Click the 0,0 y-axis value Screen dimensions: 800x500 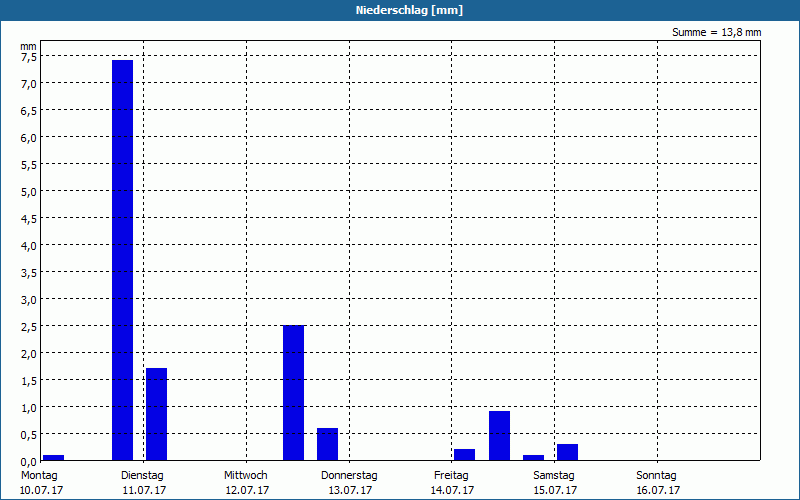pos(29,462)
